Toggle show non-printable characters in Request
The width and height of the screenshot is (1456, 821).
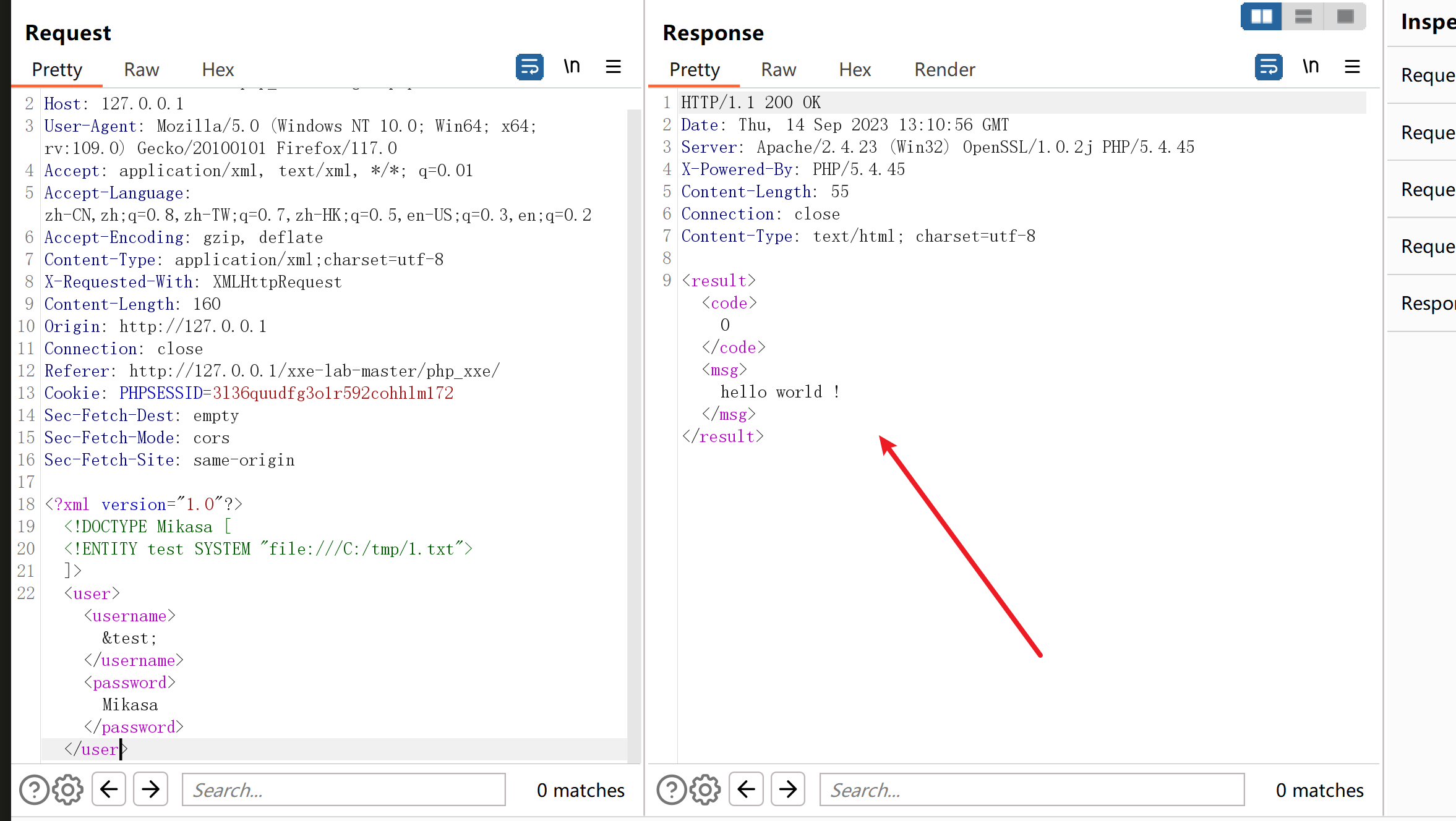point(572,67)
